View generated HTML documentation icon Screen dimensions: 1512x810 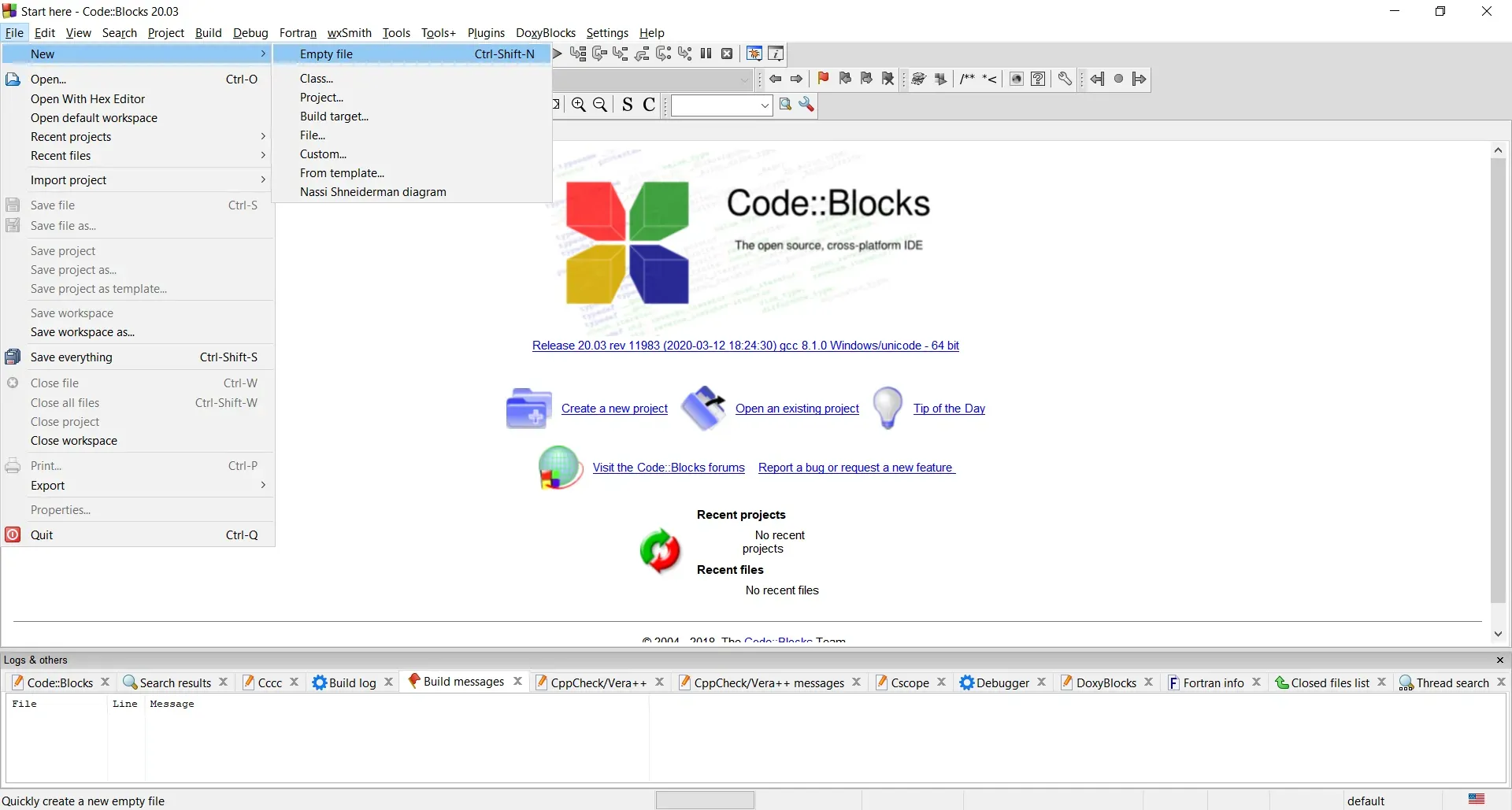(x=1017, y=79)
